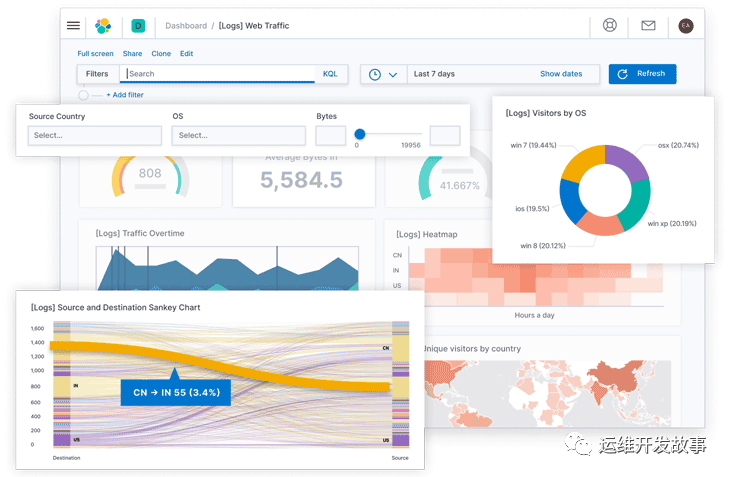Click the 808 gauge value
Image resolution: width=730 pixels, height=477 pixels.
tap(150, 173)
